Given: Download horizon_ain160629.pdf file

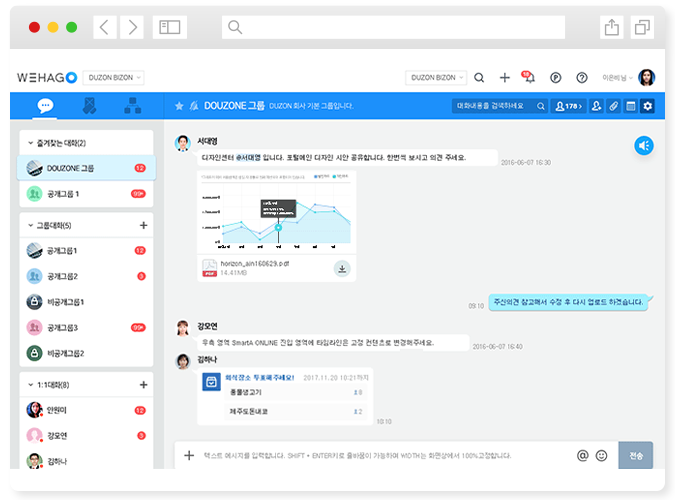Looking at the screenshot, I should coord(342,269).
